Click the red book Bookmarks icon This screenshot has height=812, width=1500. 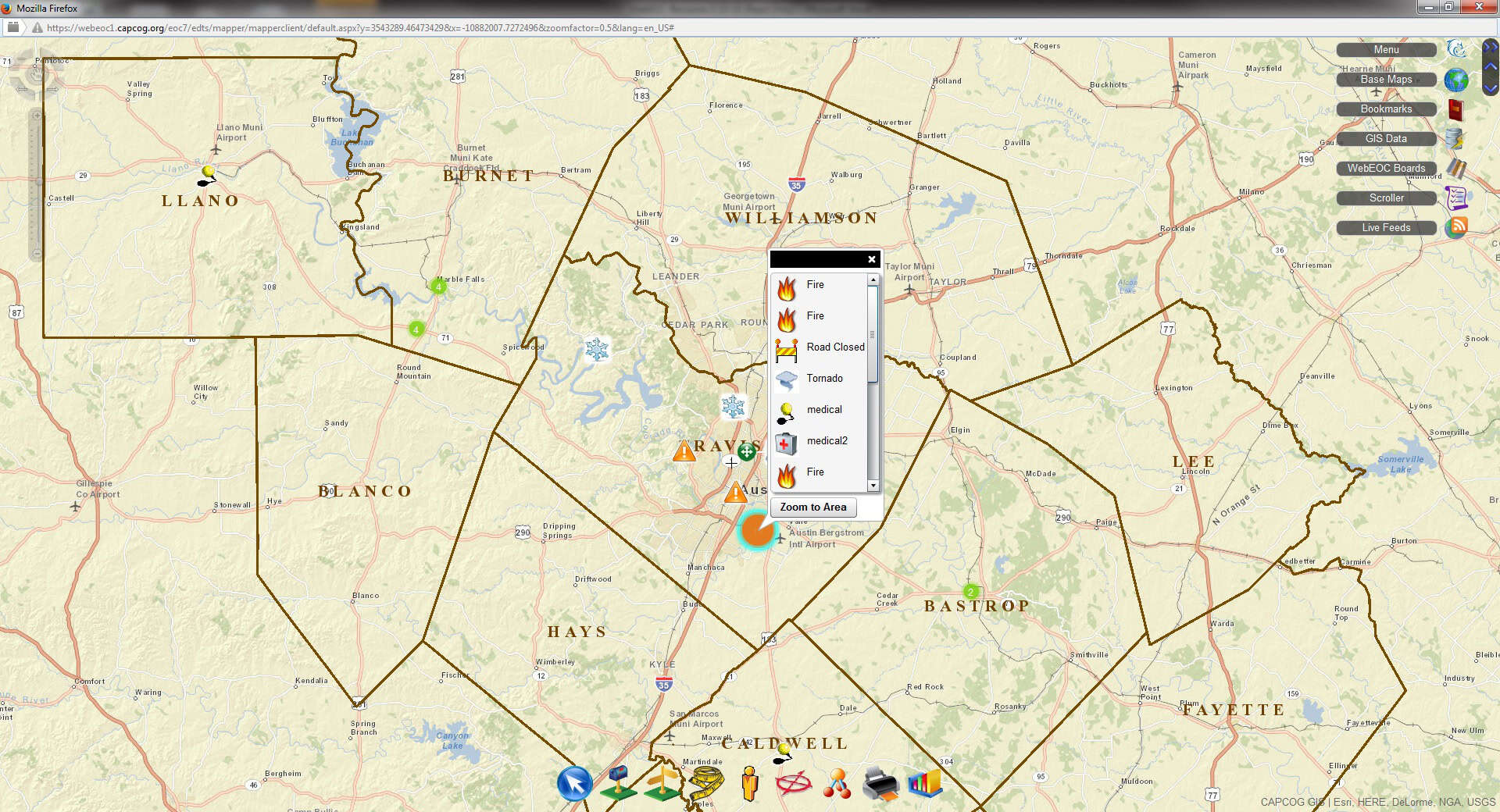pyautogui.click(x=1455, y=109)
